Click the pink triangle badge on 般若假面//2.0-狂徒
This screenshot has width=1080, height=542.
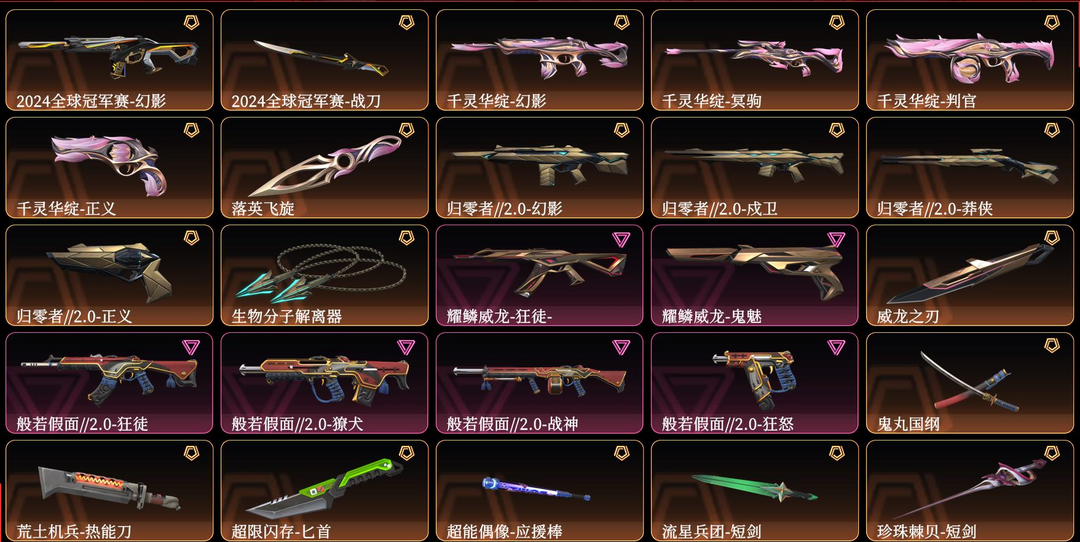(191, 346)
